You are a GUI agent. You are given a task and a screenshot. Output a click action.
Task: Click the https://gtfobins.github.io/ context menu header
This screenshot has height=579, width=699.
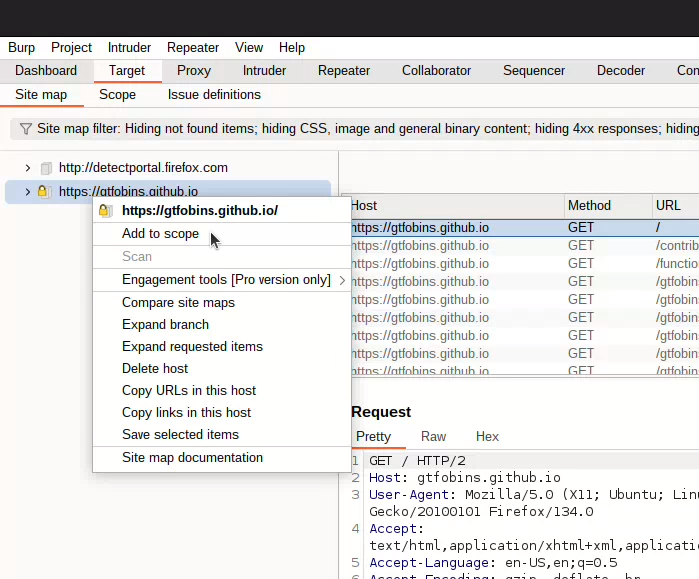point(222,210)
